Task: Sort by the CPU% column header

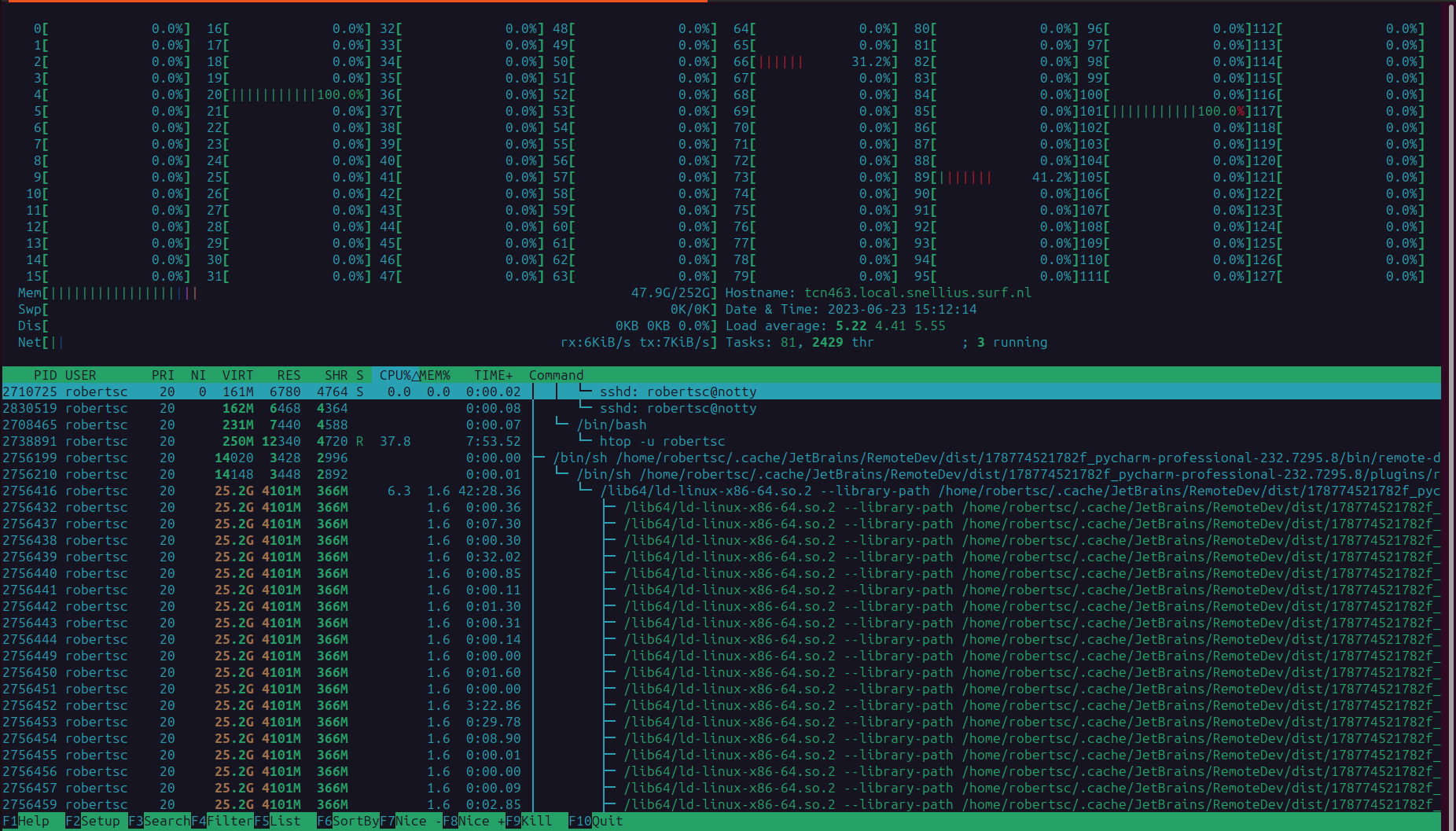Action: tap(395, 375)
